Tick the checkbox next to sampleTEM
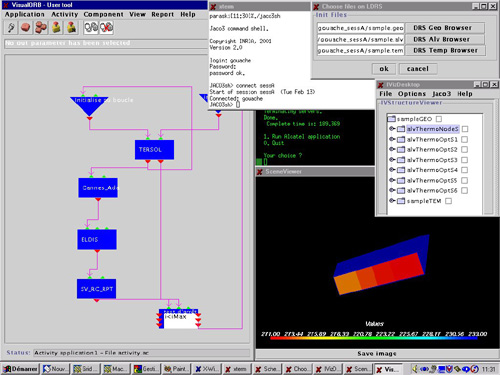 [449, 201]
